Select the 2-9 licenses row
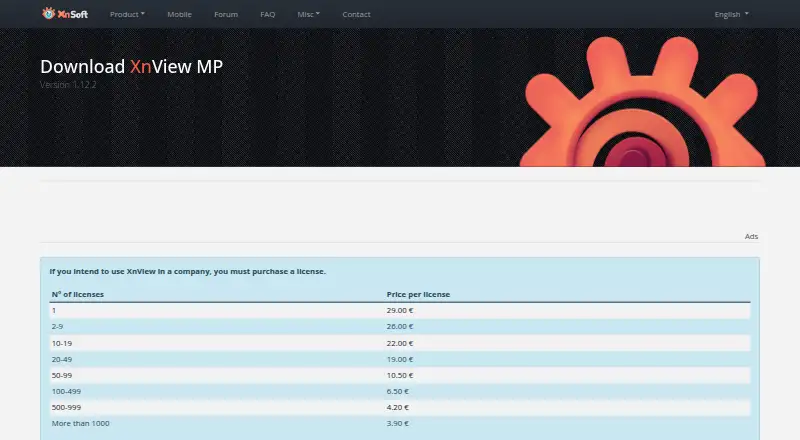 [400, 326]
